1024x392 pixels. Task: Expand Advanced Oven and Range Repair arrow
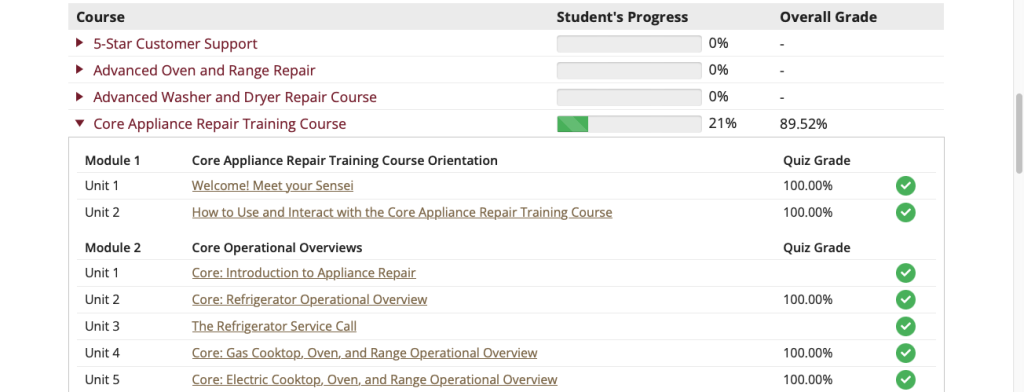(x=80, y=70)
